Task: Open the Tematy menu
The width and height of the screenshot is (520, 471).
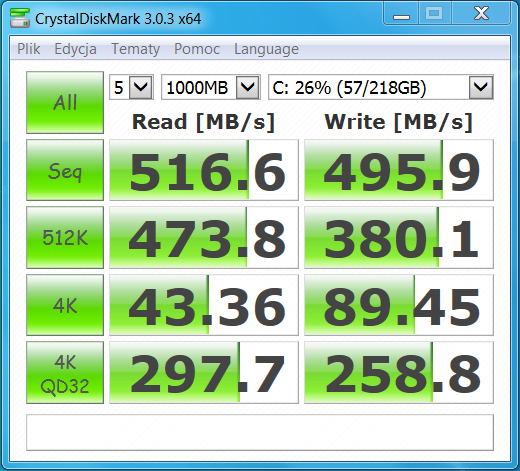Action: pyautogui.click(x=135, y=49)
